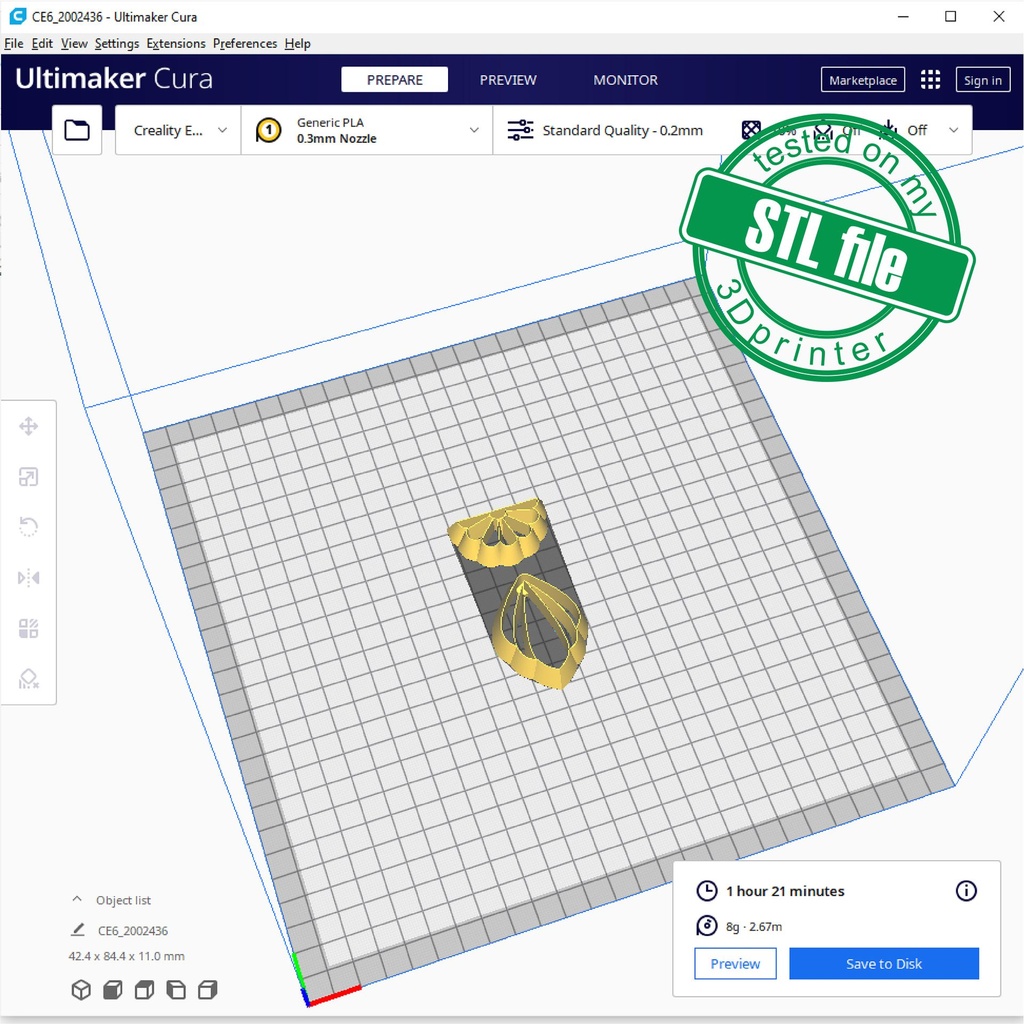Screen dimensions: 1024x1024
Task: Edit object name with pencil icon
Action: click(78, 930)
